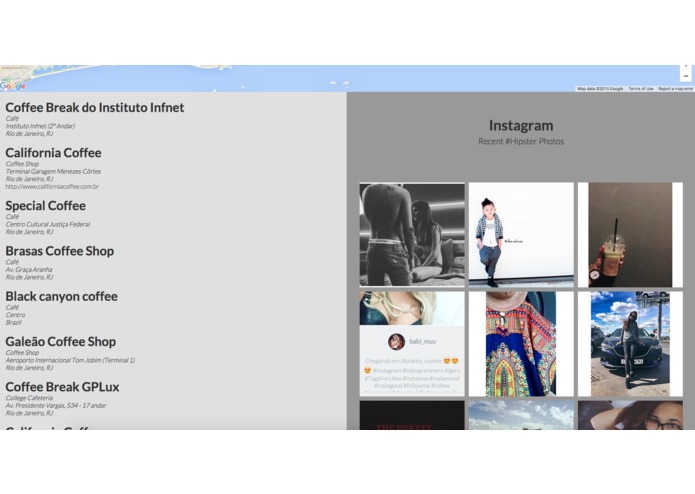Click the Map data ©2015 Google text
Screen dimensions: 695x494
600,89
